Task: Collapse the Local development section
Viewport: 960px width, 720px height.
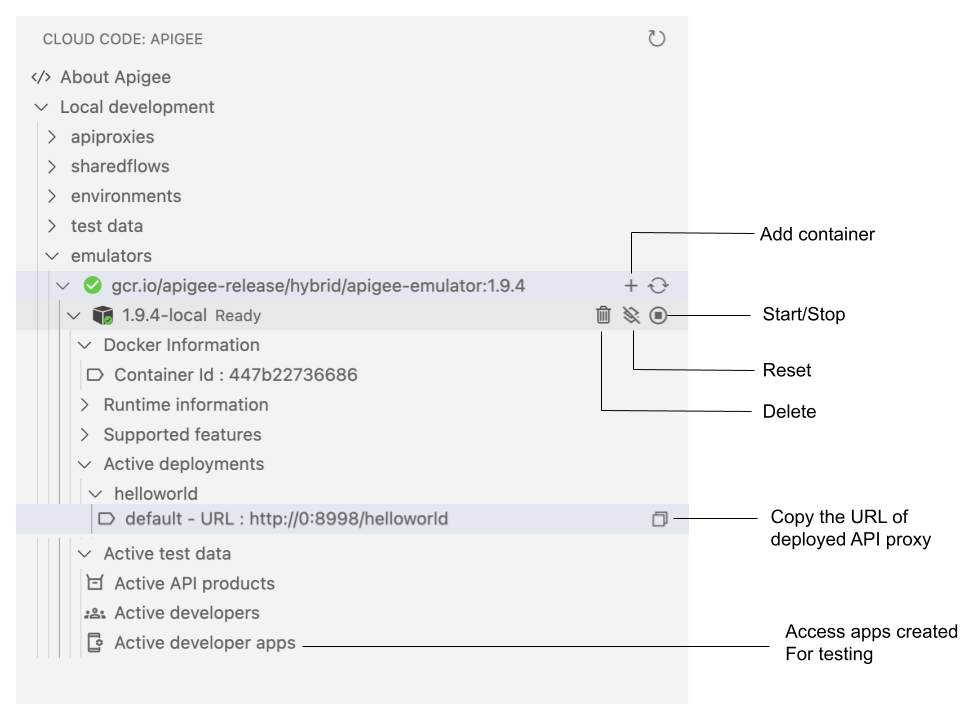Action: coord(40,107)
